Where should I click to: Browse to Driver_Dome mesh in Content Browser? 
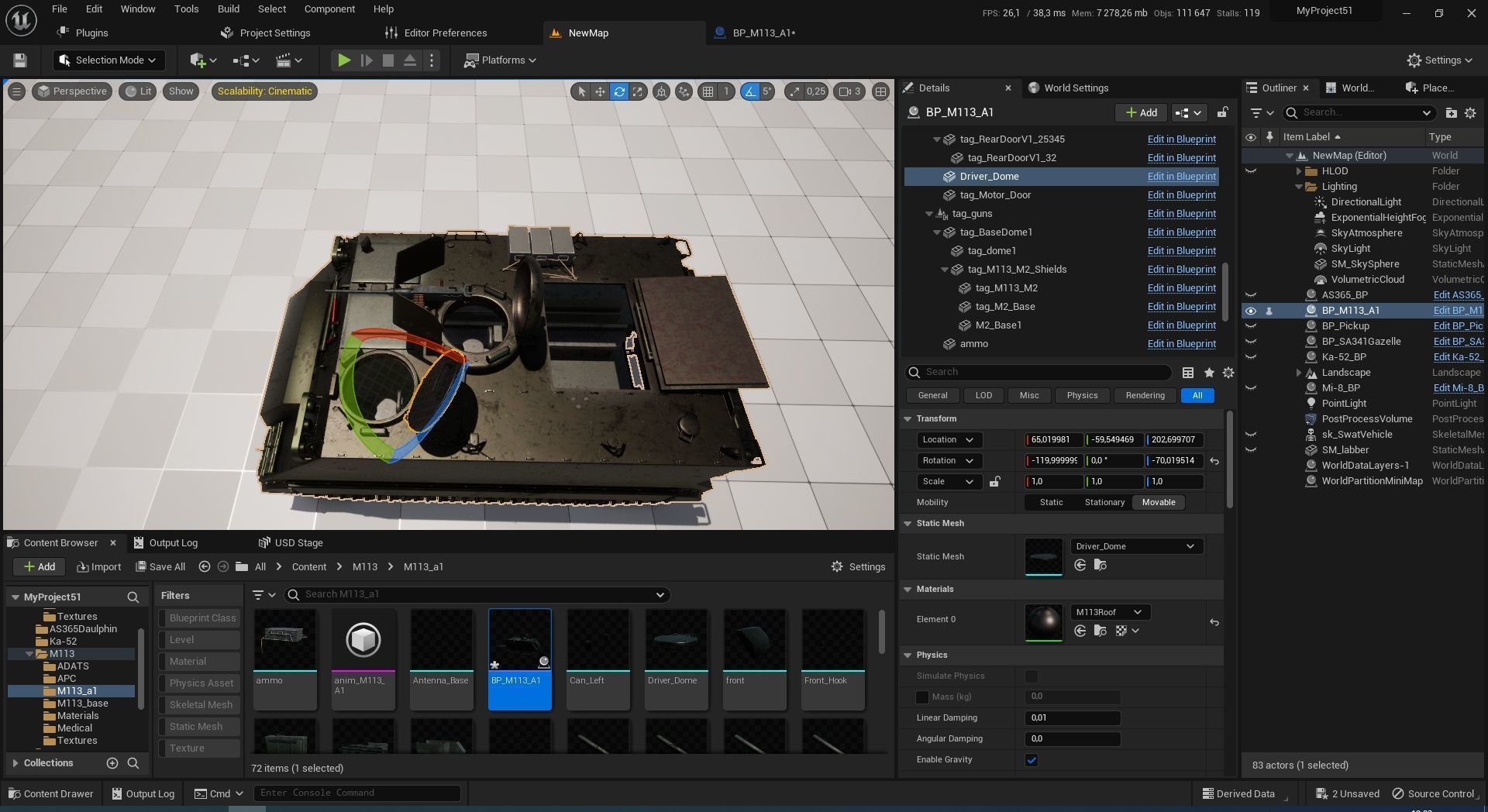1100,566
